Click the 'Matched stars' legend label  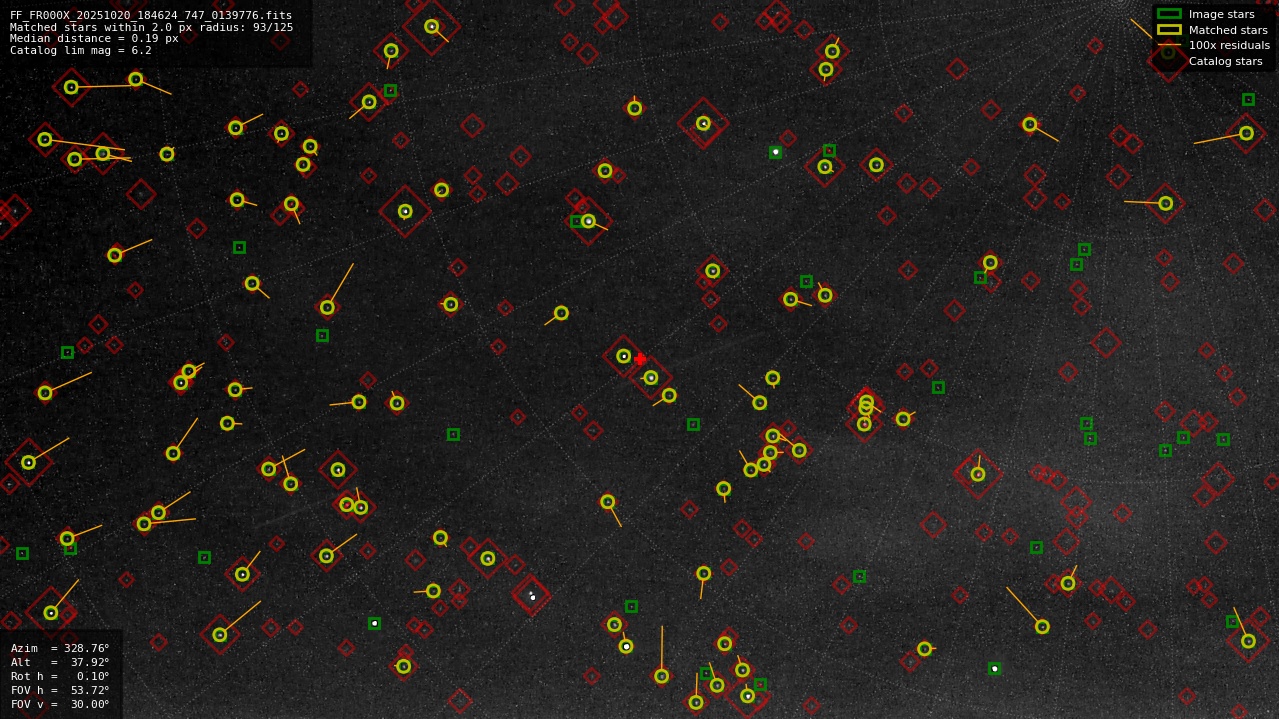1228,30
